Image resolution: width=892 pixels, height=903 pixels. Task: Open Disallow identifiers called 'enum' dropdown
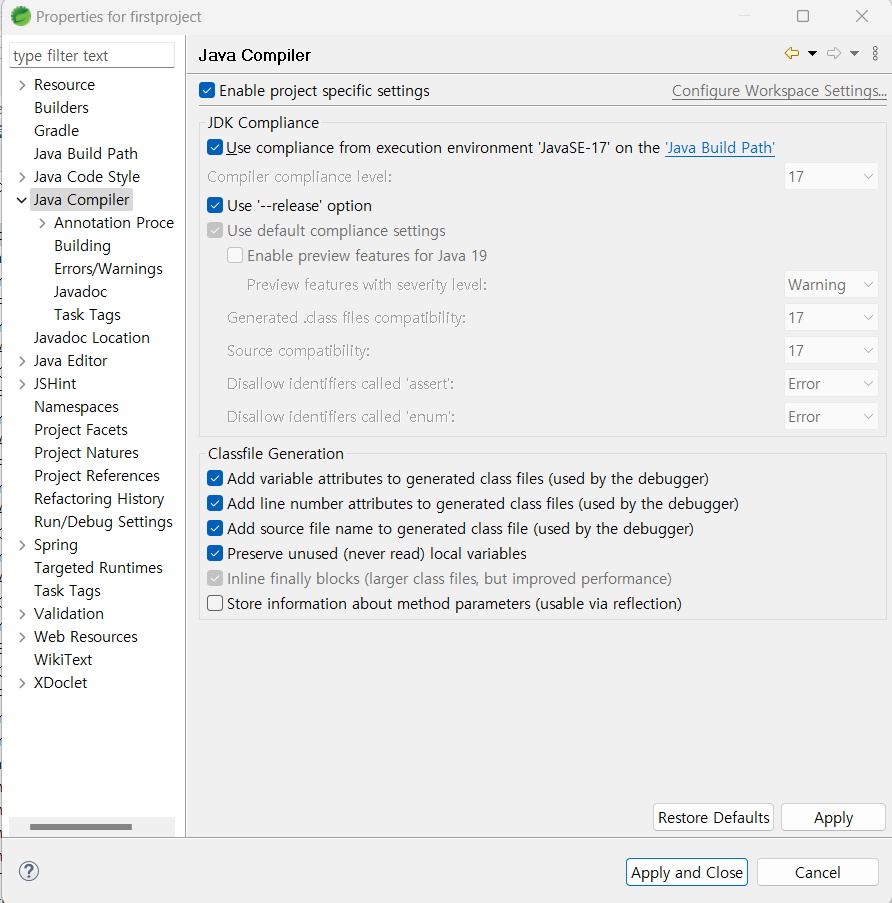831,416
